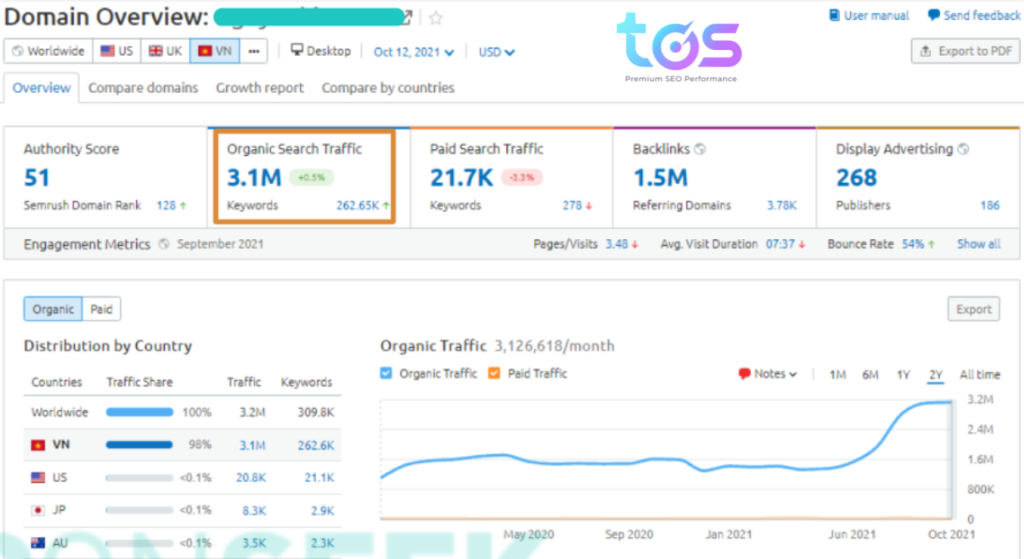Uncheck the Organic Traffic checkbox
This screenshot has width=1024, height=559.
[387, 374]
